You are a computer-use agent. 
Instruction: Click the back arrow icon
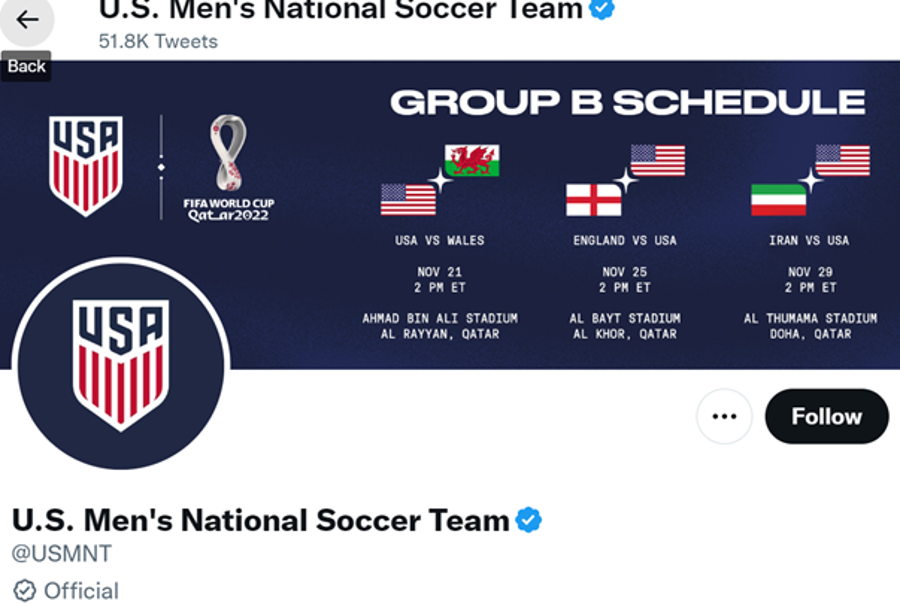[27, 18]
